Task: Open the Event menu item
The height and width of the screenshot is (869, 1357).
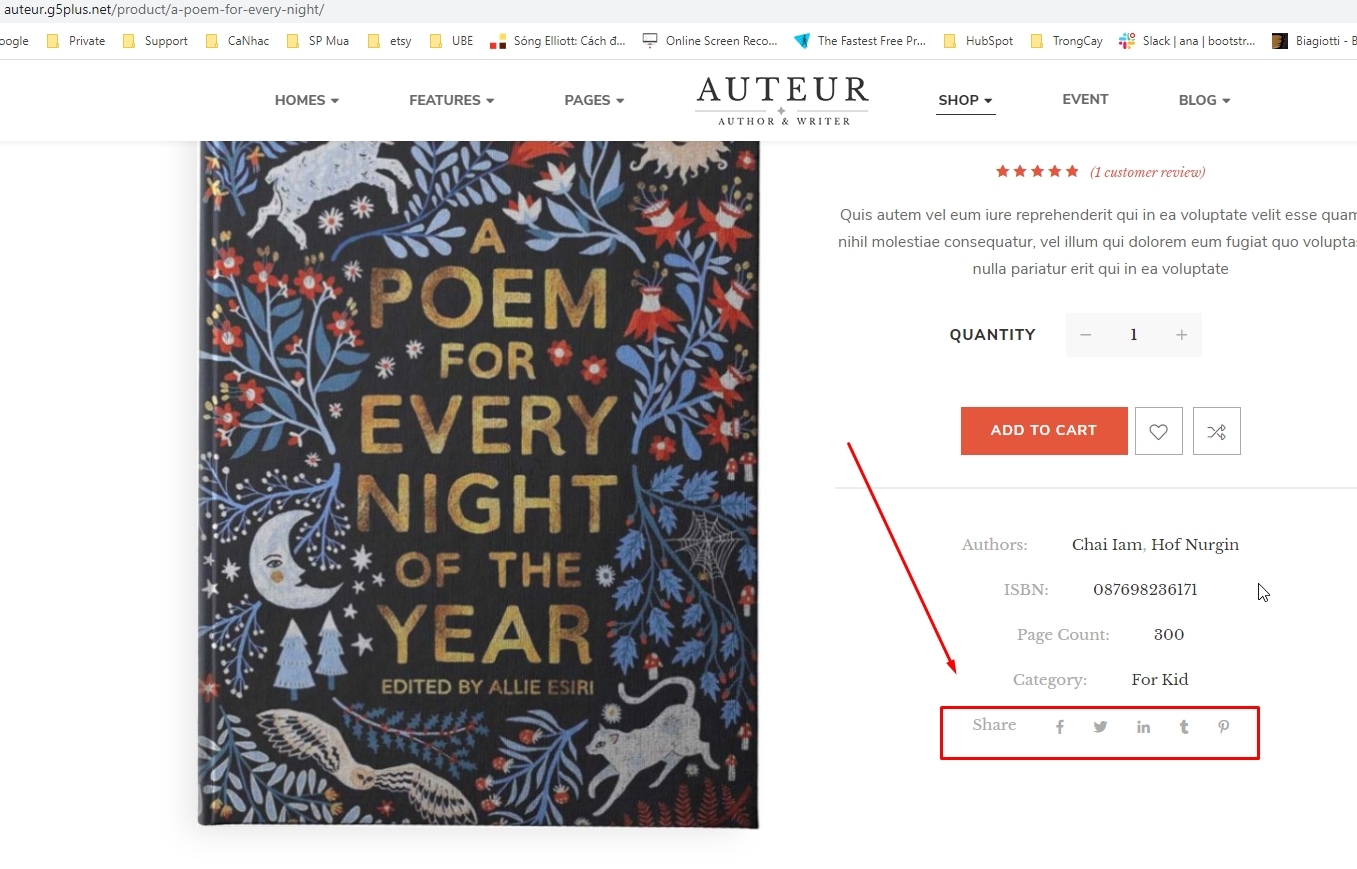Action: (x=1085, y=99)
